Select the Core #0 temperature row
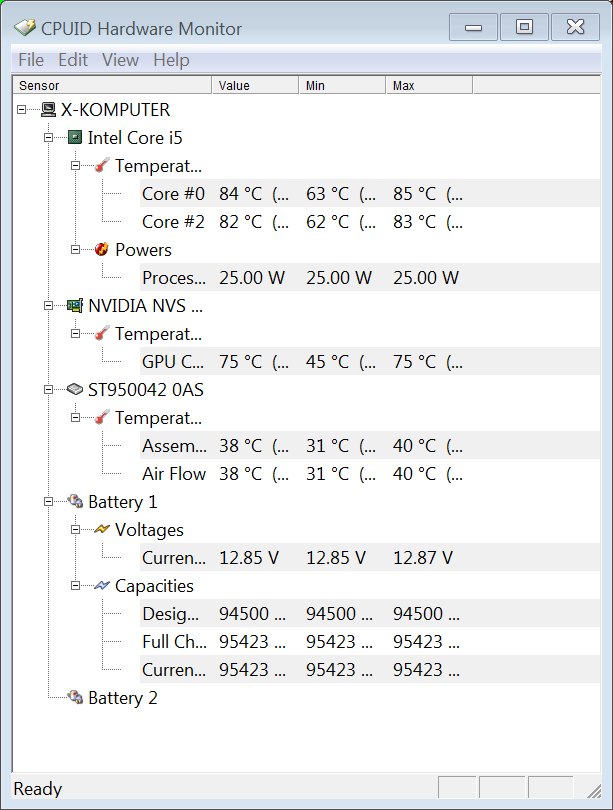 click(x=370, y=194)
